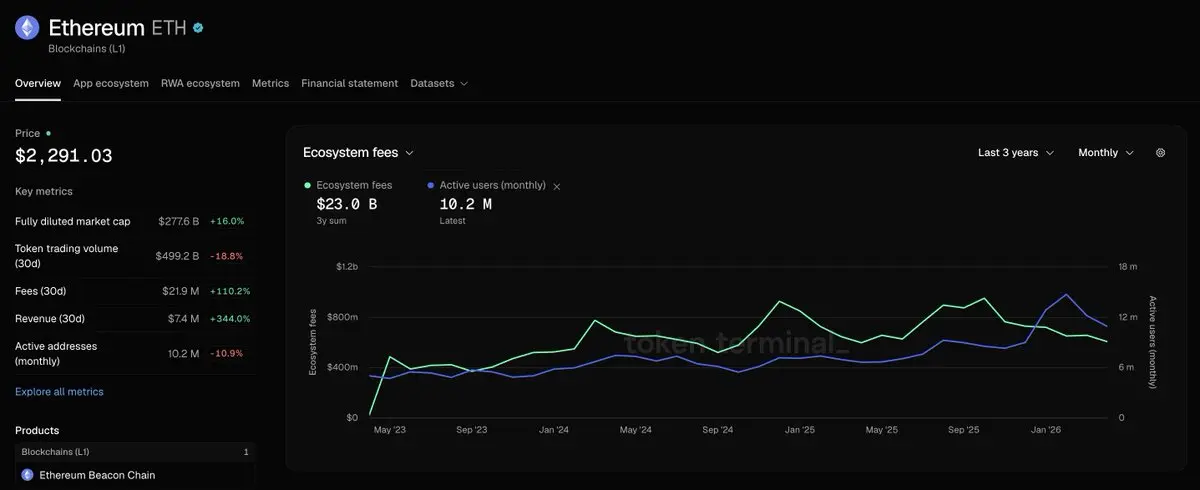Image resolution: width=1200 pixels, height=490 pixels.
Task: Click the Explore all metrics link
Action: click(x=59, y=392)
